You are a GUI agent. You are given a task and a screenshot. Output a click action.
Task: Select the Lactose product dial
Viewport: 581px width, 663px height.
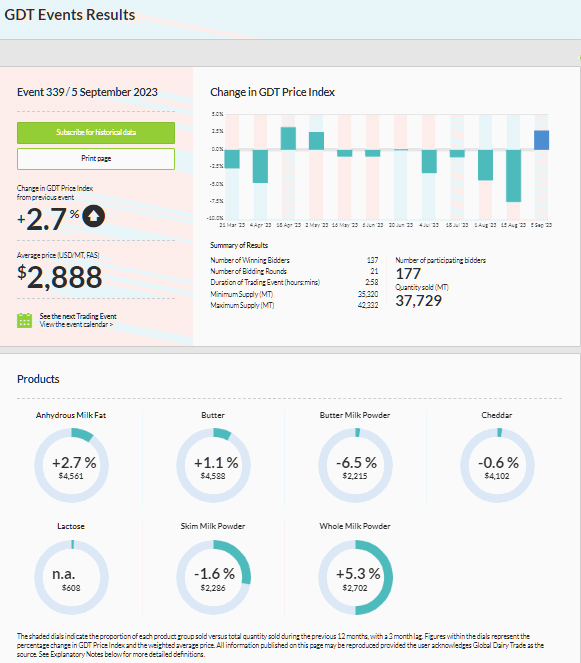(x=71, y=577)
